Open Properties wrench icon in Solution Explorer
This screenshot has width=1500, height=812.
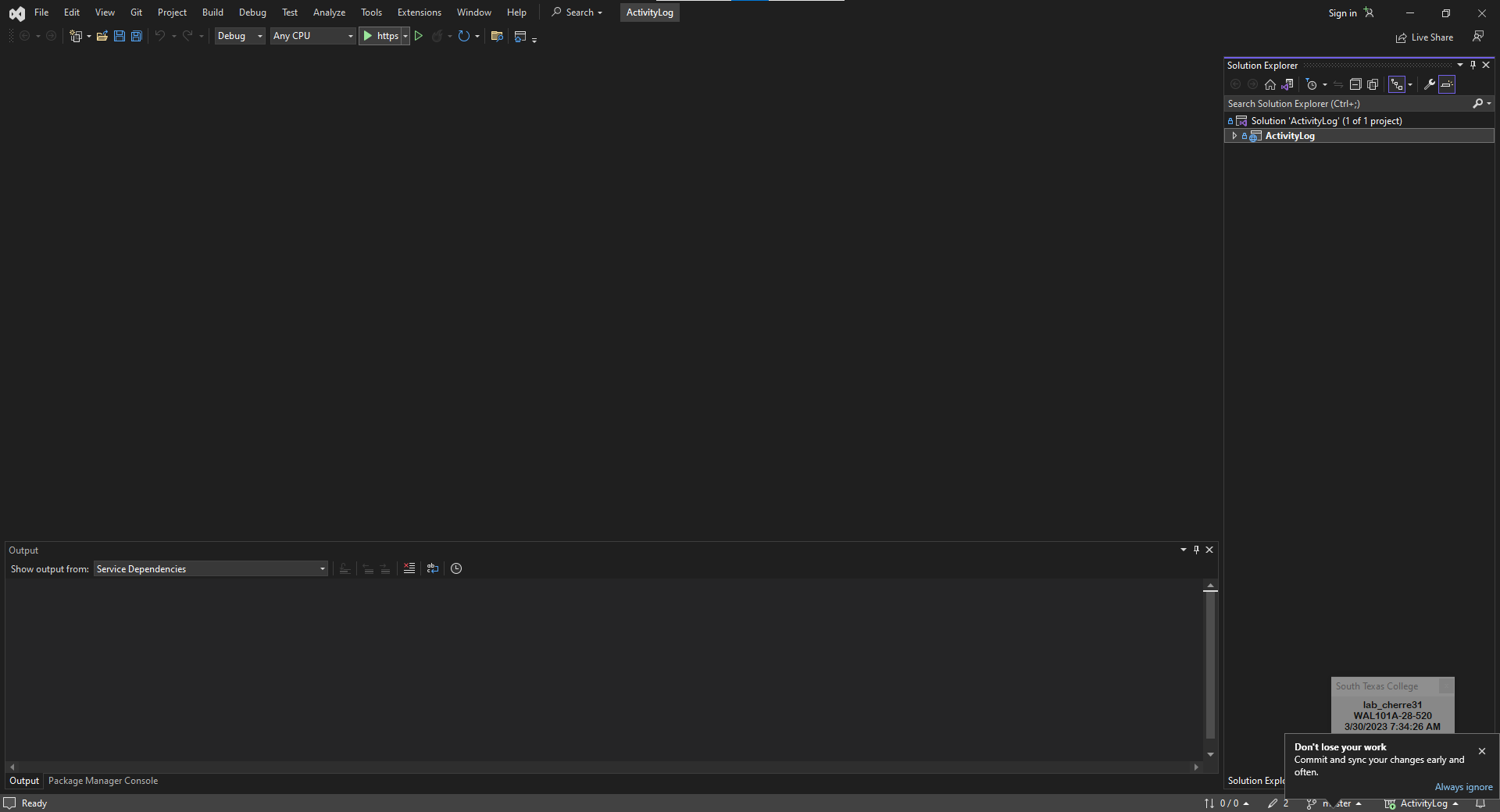(x=1429, y=84)
